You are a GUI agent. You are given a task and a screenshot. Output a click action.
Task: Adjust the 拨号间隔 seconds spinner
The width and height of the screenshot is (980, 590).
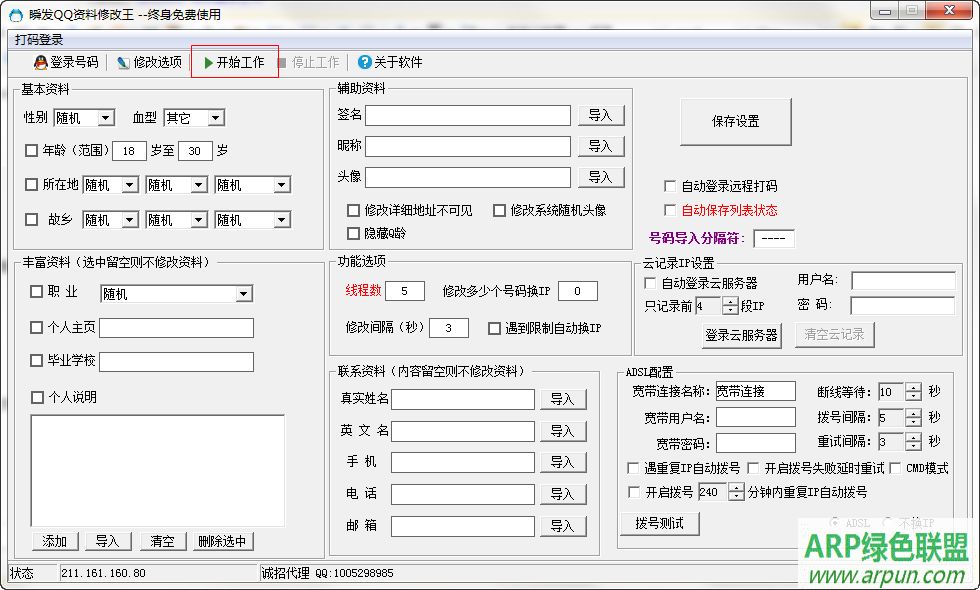(x=914, y=418)
